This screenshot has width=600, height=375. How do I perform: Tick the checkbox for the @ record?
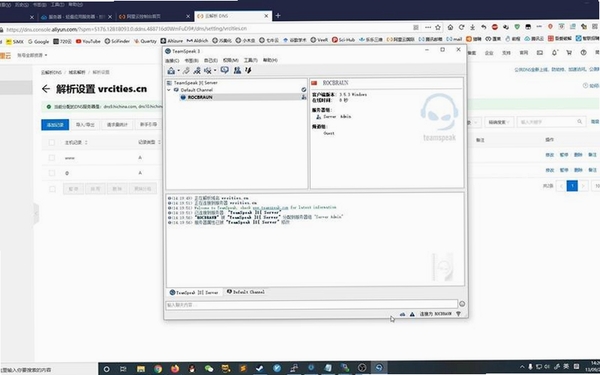52,173
